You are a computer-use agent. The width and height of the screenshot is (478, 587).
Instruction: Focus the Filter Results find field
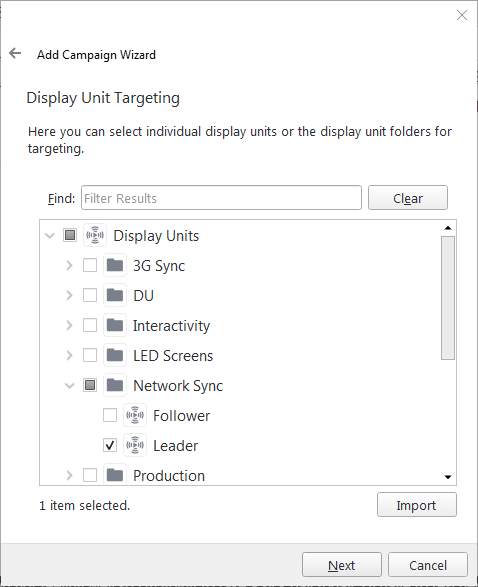pos(221,198)
